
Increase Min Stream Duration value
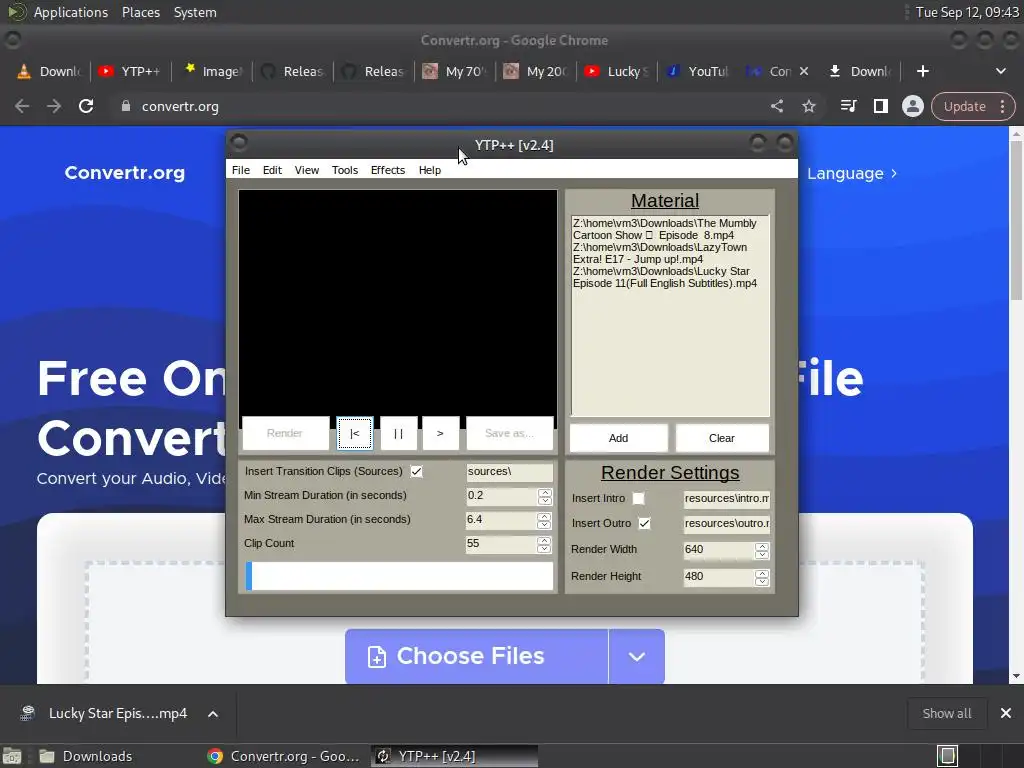coord(545,492)
